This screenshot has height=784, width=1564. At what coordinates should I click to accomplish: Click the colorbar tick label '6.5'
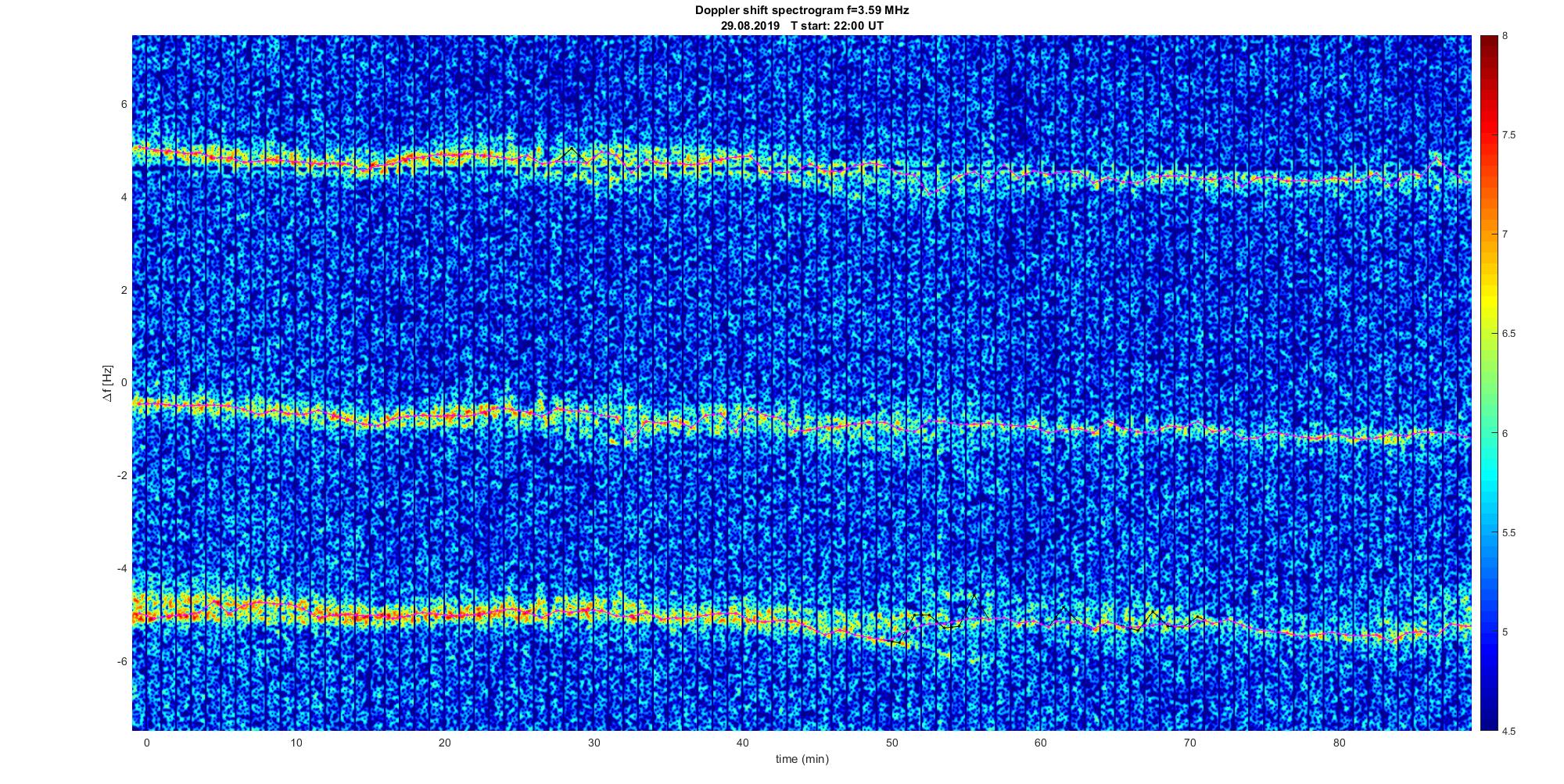click(1509, 334)
